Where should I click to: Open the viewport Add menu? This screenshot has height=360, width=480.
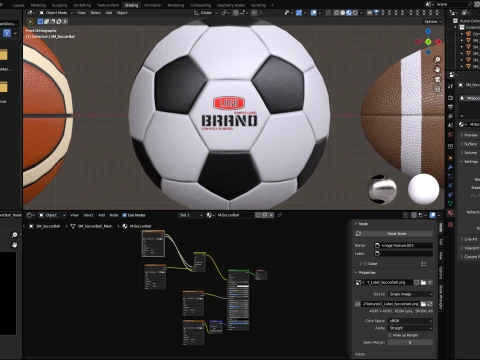point(109,13)
